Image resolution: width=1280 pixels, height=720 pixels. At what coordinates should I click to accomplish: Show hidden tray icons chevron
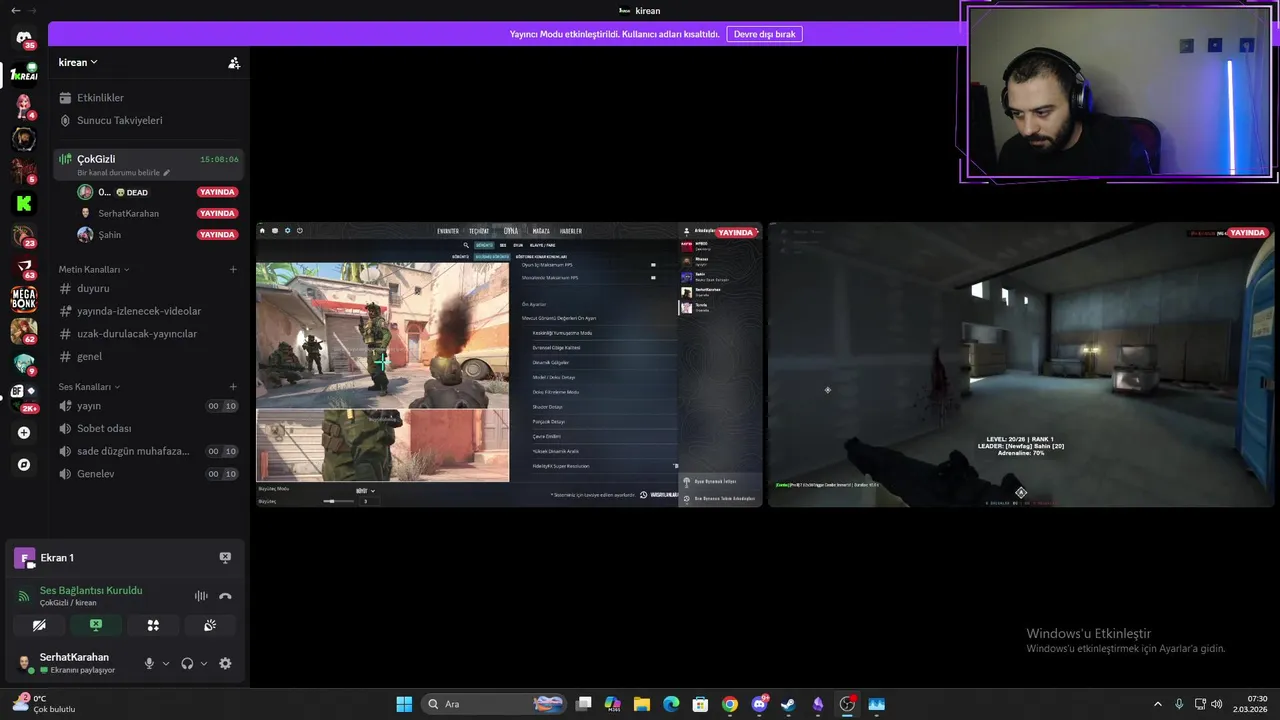pyautogui.click(x=1158, y=704)
